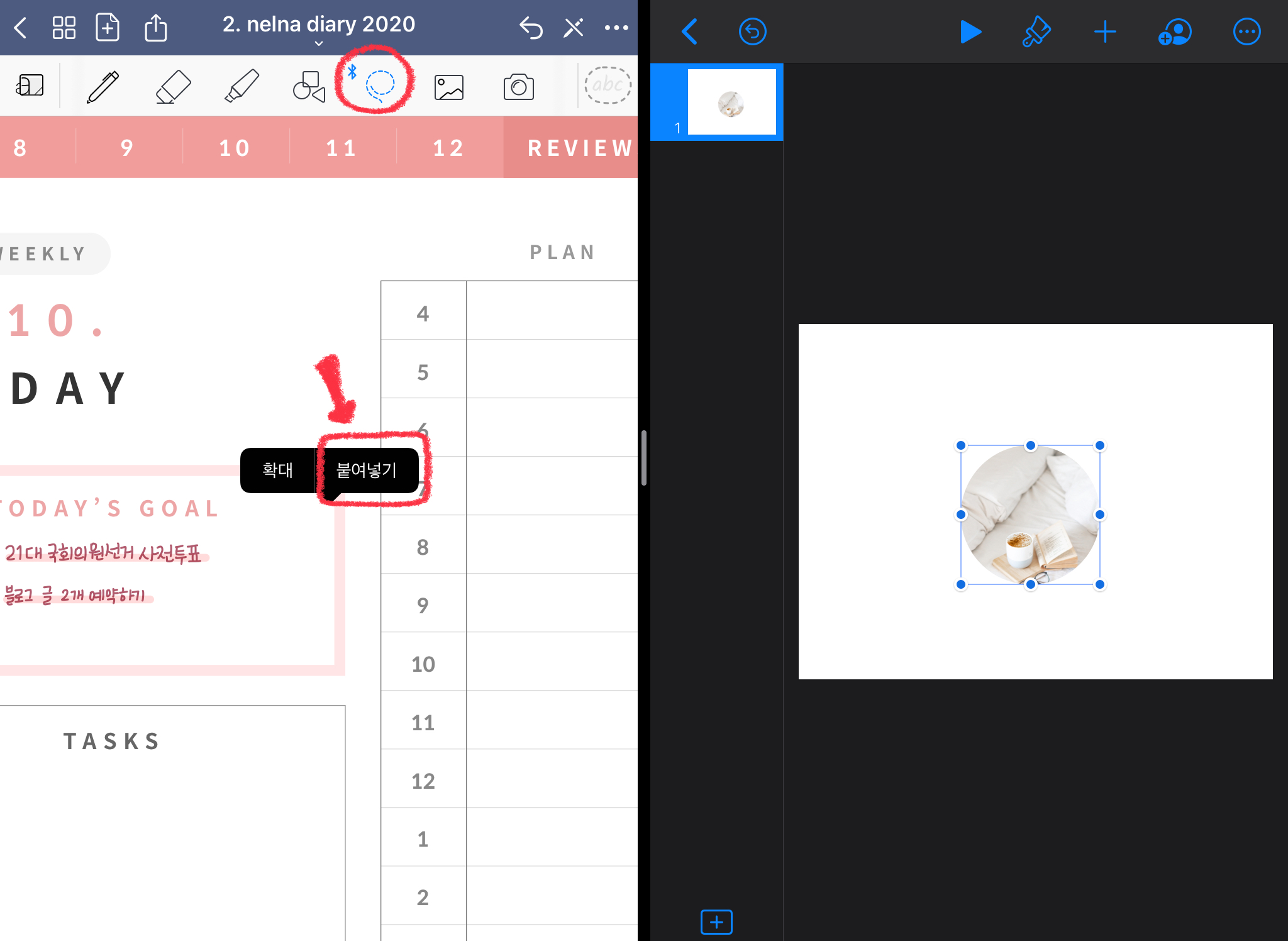Select the Lasso selection tool
This screenshot has height=941, width=1288.
click(x=380, y=85)
